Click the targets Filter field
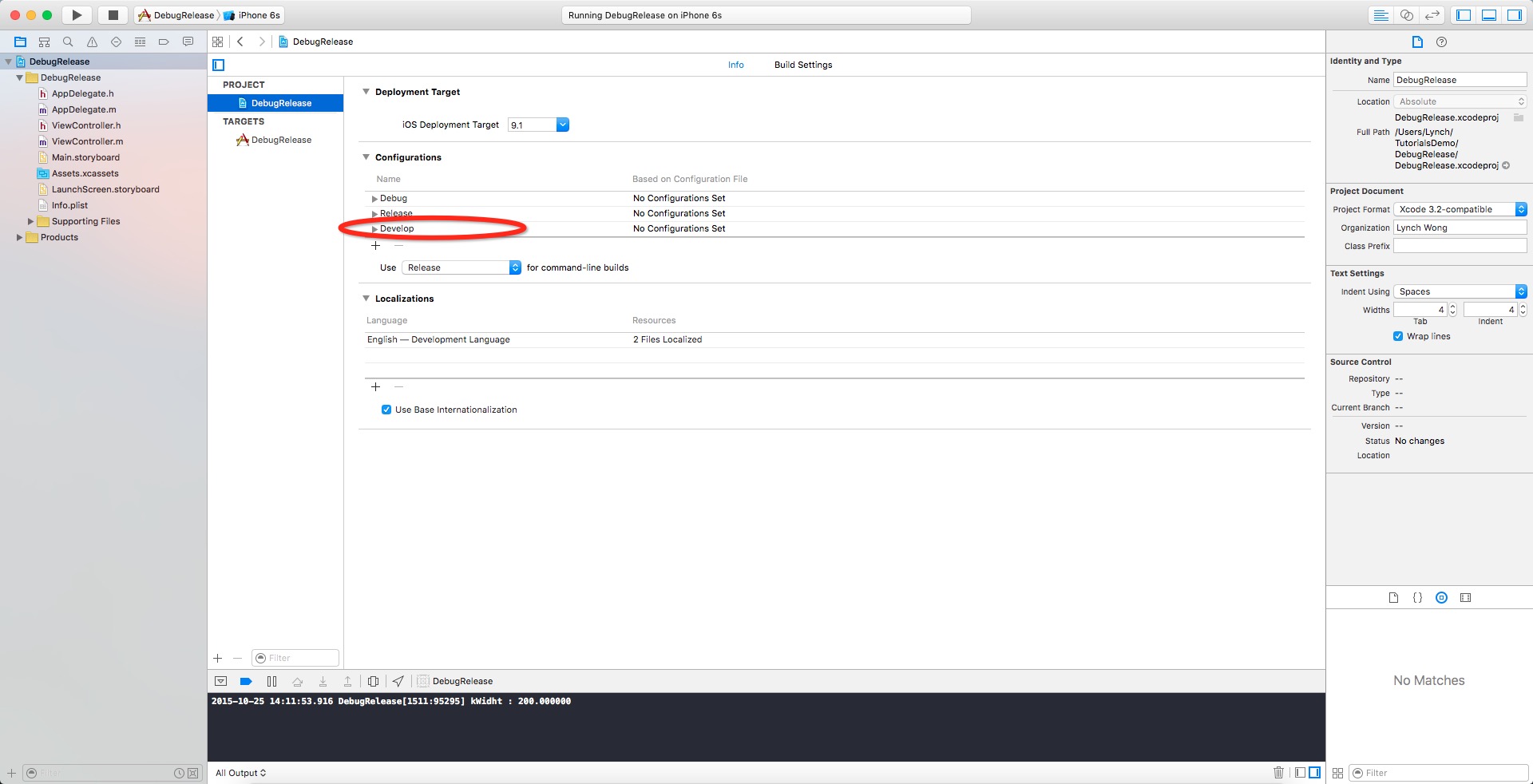Viewport: 1533px width, 784px height. pyautogui.click(x=295, y=658)
